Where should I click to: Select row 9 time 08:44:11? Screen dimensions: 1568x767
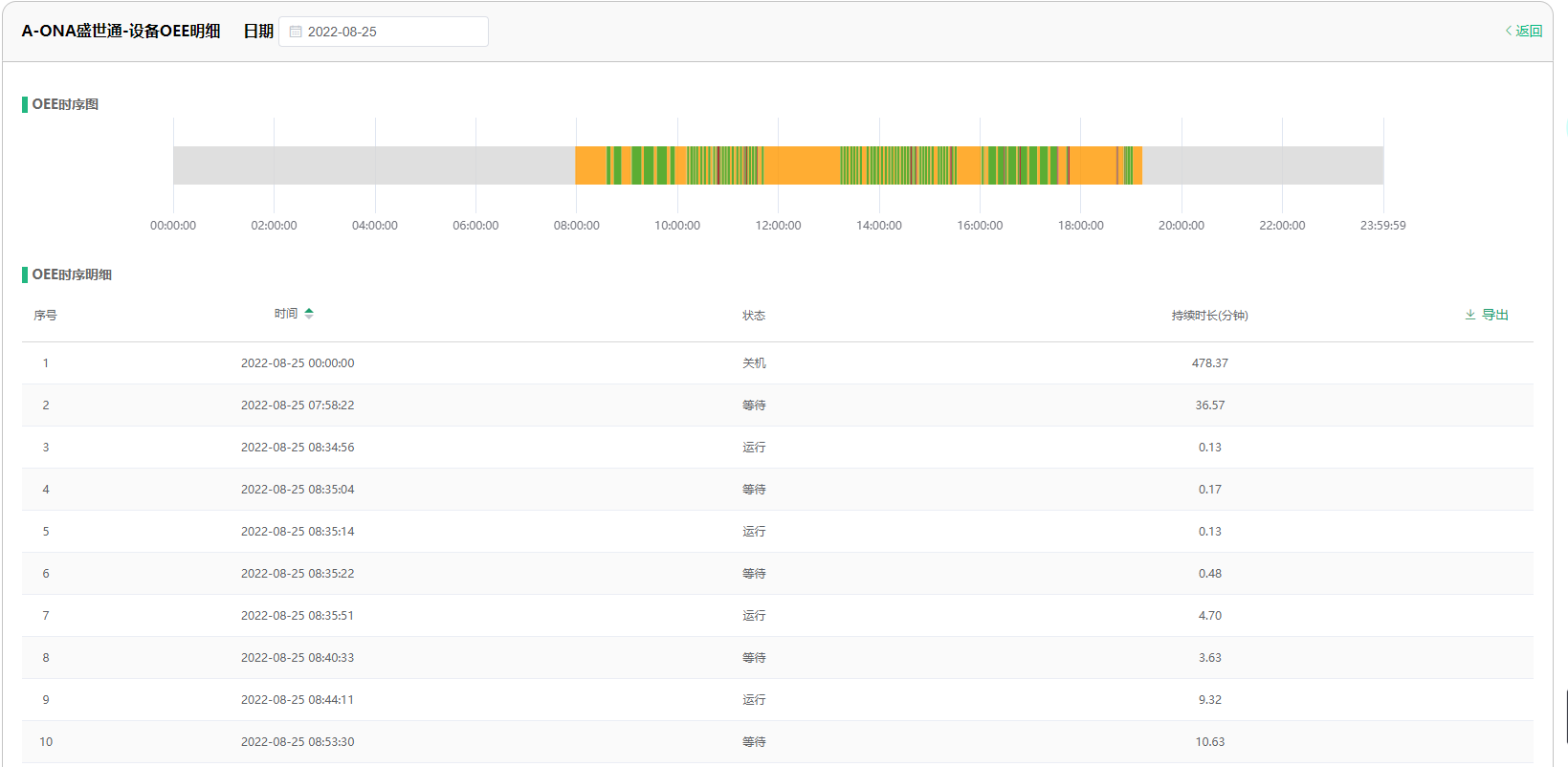tap(298, 700)
